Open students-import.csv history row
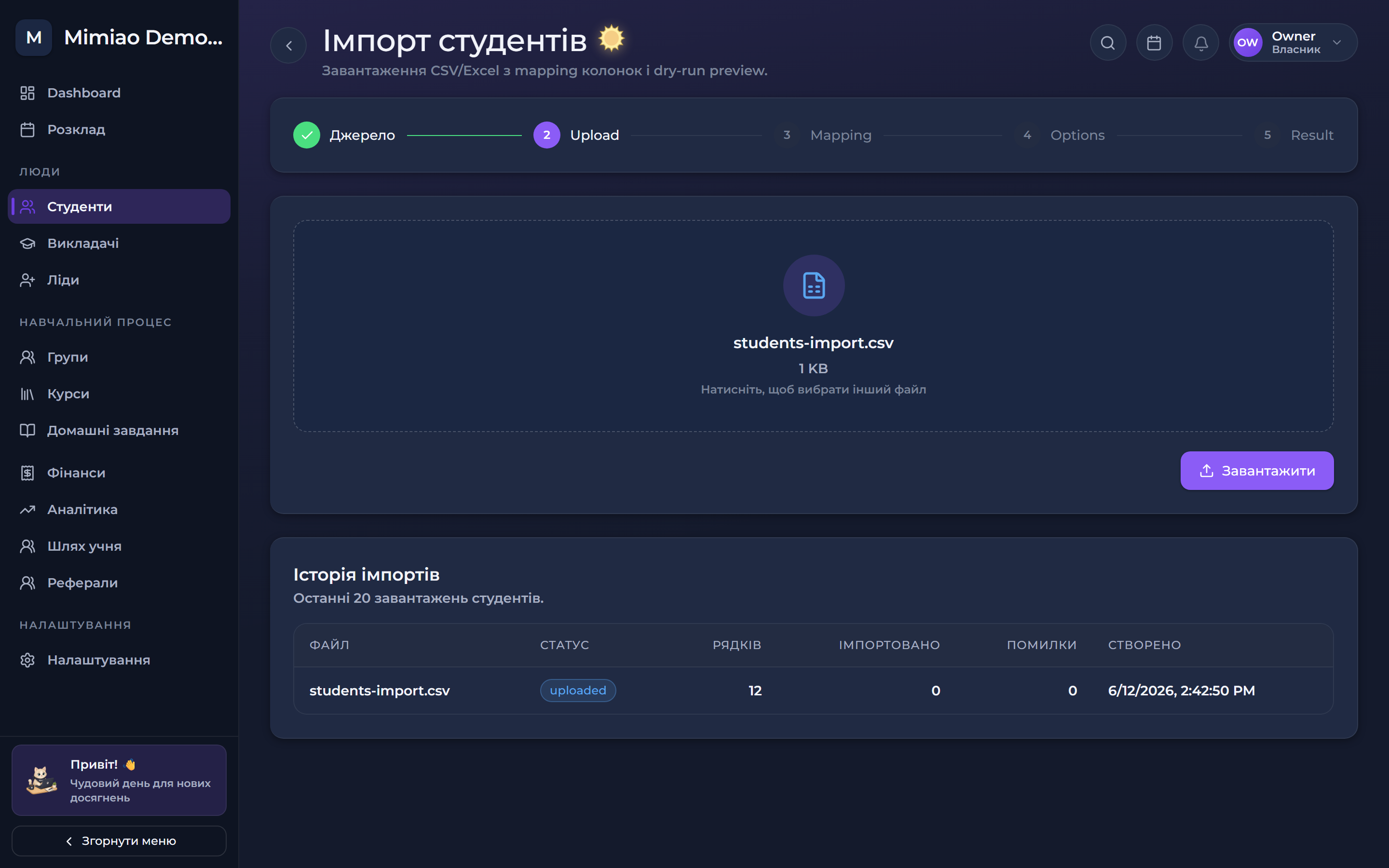 [813, 691]
